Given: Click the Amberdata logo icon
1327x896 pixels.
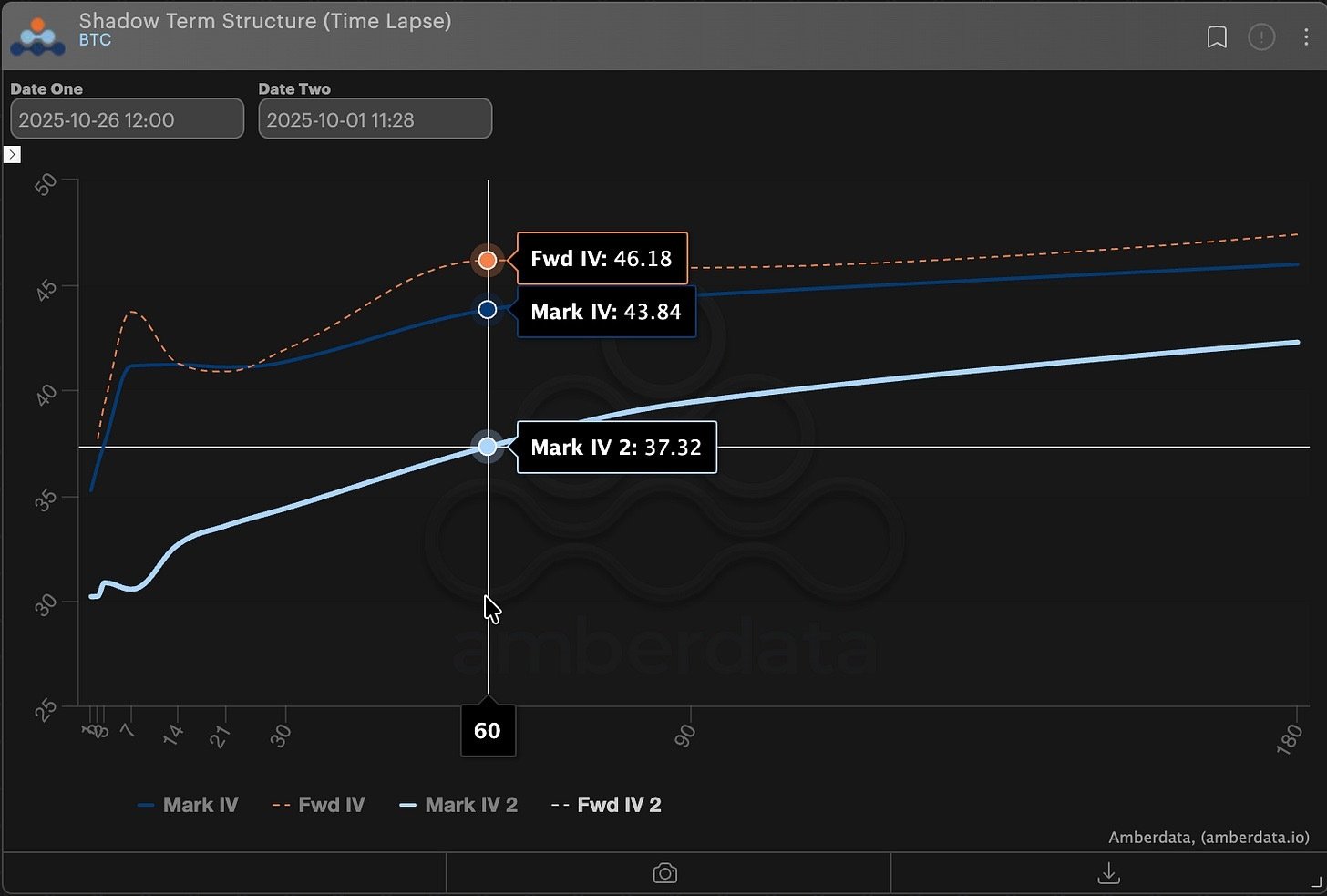Looking at the screenshot, I should [37, 36].
